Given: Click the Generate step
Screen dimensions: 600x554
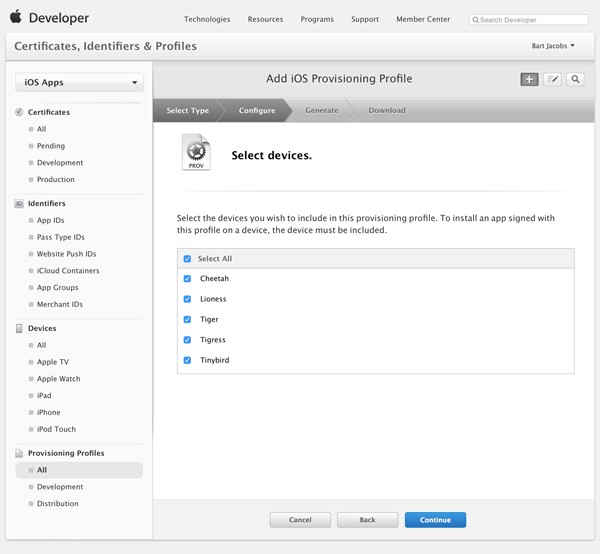Looking at the screenshot, I should (321, 110).
